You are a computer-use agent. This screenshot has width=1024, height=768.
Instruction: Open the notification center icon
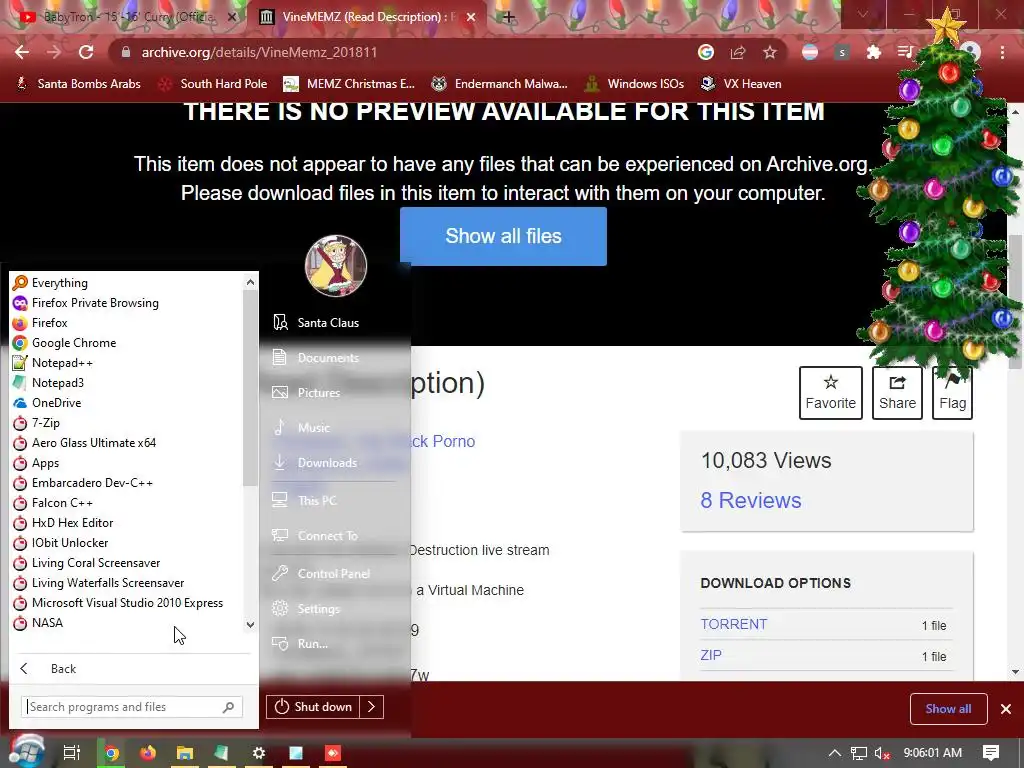click(991, 753)
